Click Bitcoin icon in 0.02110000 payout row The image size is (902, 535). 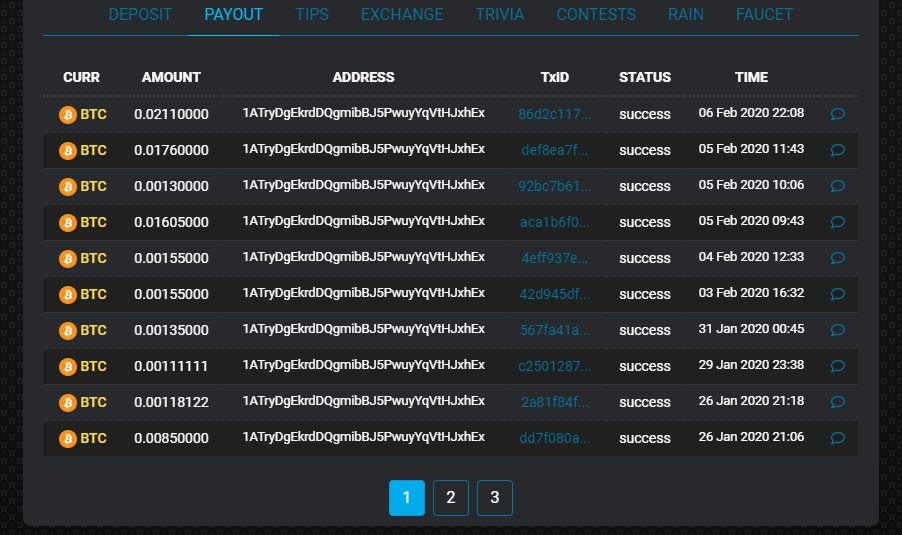tap(68, 114)
